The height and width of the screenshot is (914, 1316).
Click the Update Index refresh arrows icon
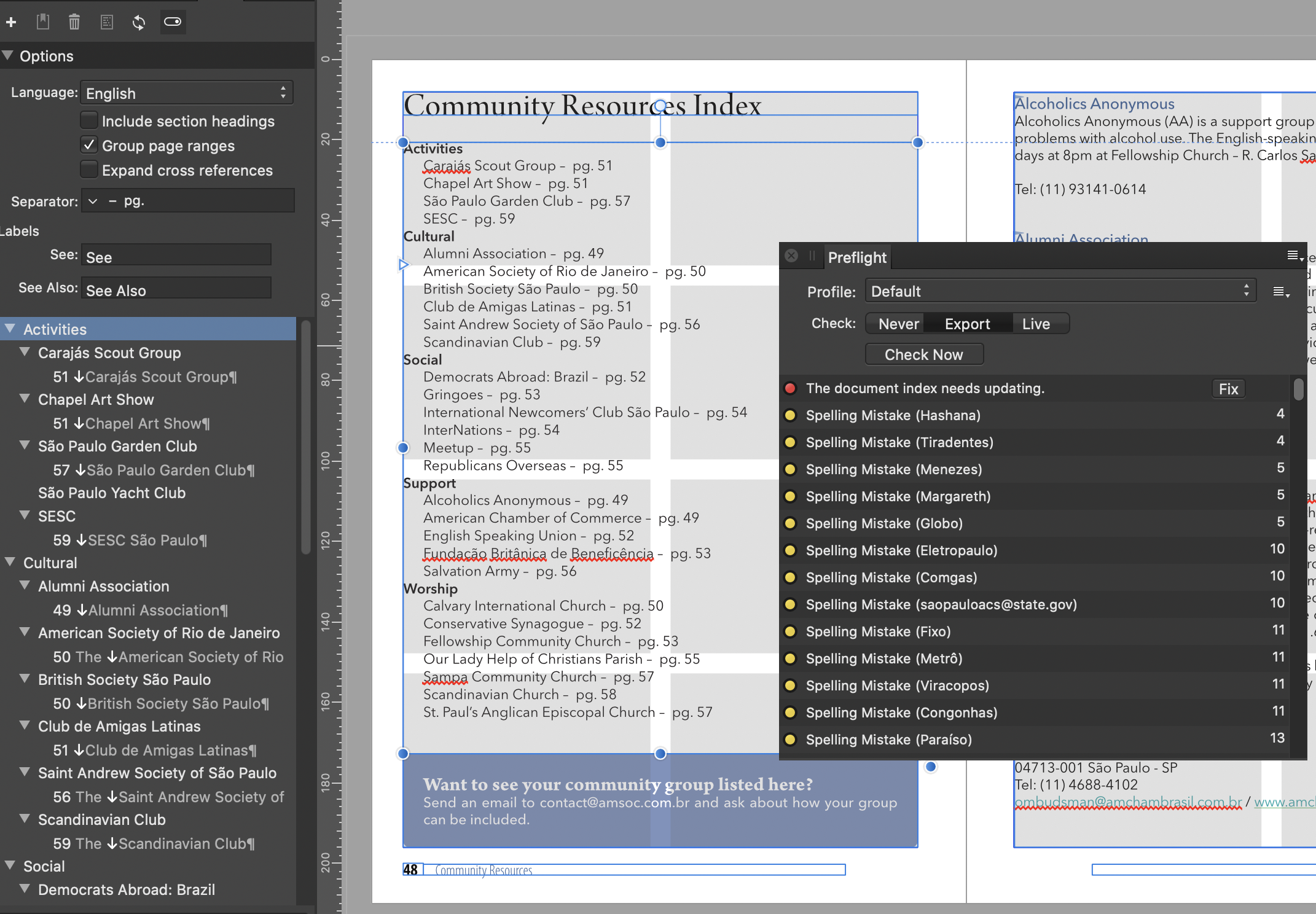pyautogui.click(x=139, y=22)
